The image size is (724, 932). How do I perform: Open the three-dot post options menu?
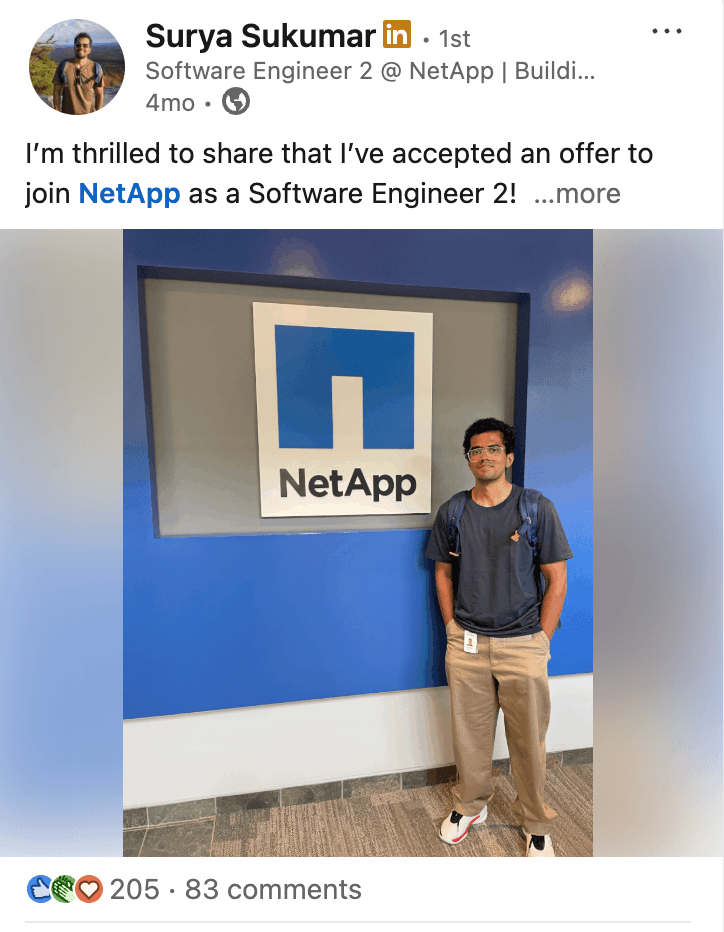666,32
